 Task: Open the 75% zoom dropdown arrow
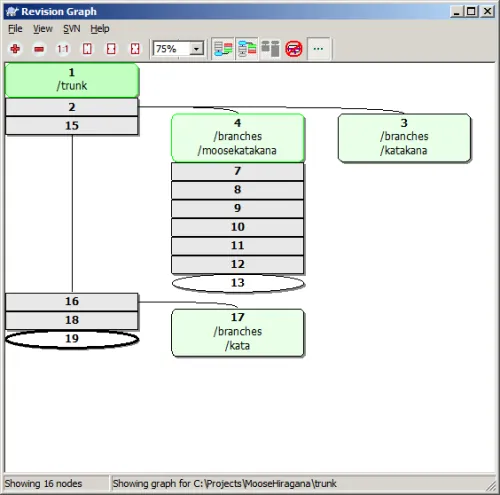pyautogui.click(x=197, y=49)
